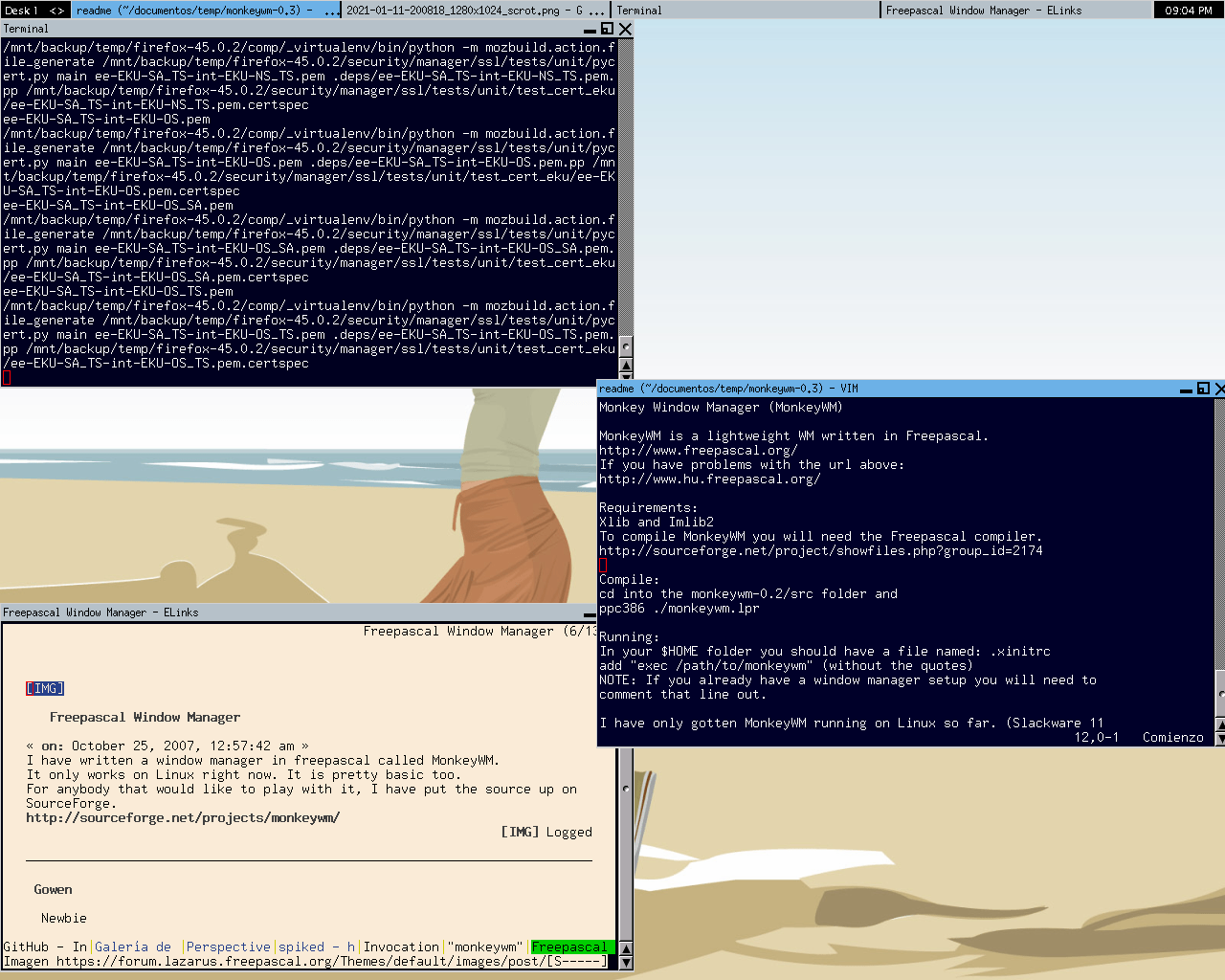Viewport: 1225px width, 980px height.
Task: Click the ELinks scrollbar down arrow
Action: [626, 963]
